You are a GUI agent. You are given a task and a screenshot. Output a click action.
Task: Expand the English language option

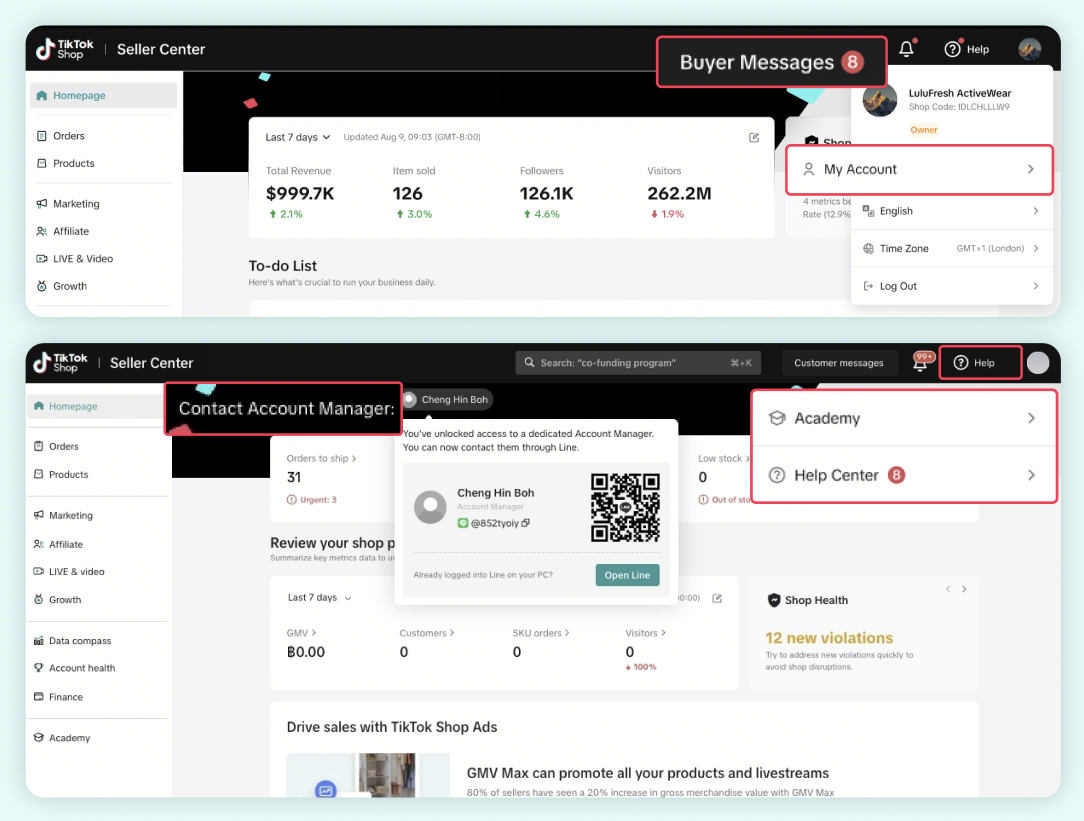pos(951,211)
